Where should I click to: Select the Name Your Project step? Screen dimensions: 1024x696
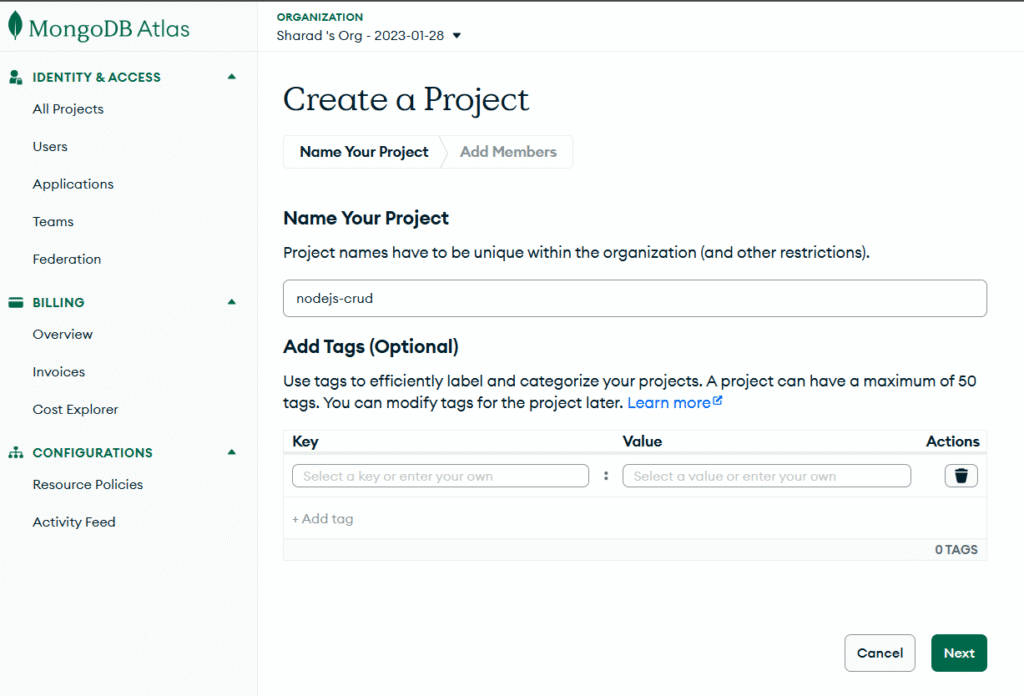pyautogui.click(x=363, y=151)
